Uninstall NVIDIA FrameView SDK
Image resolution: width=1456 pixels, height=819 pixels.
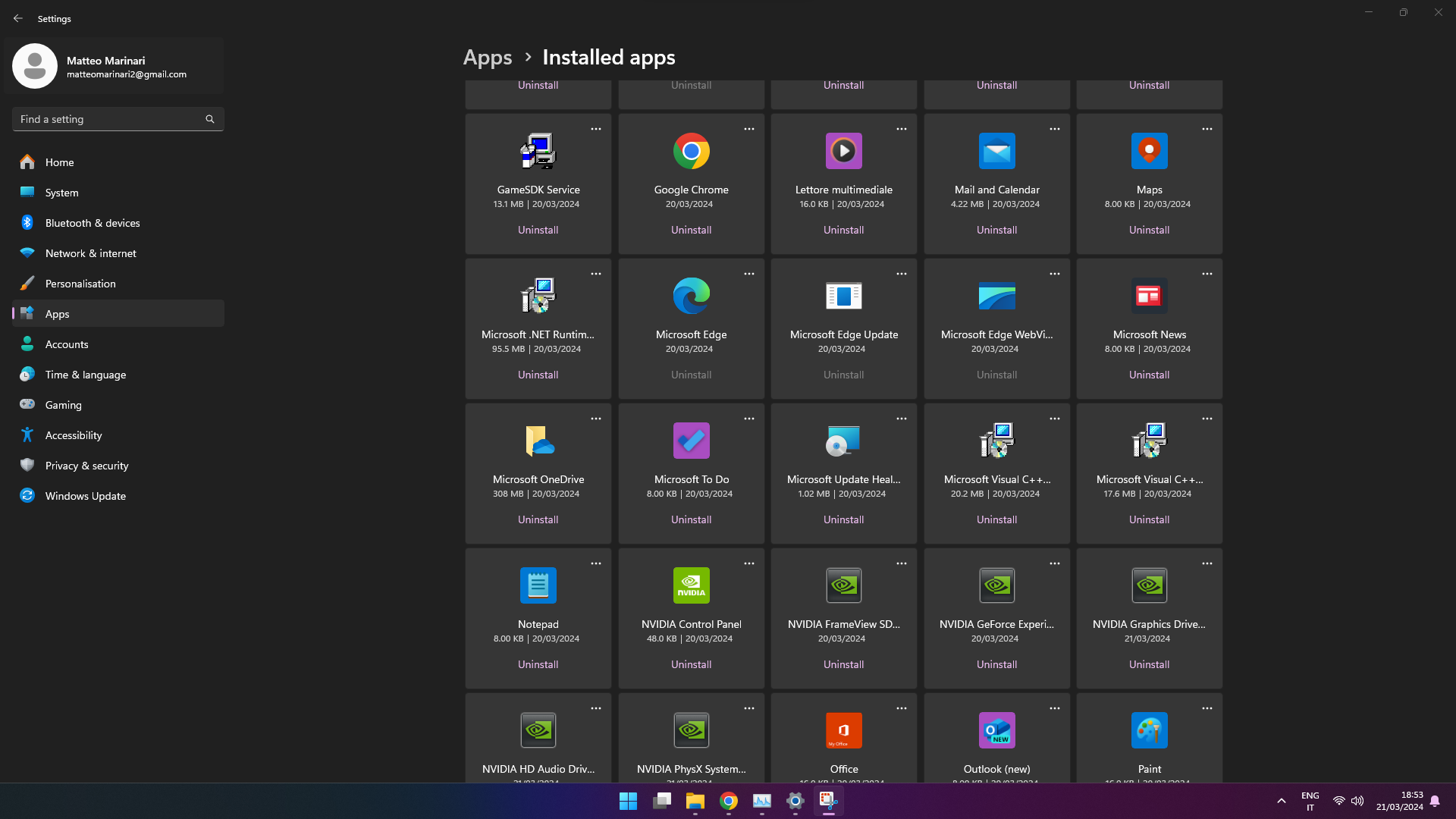tap(843, 664)
